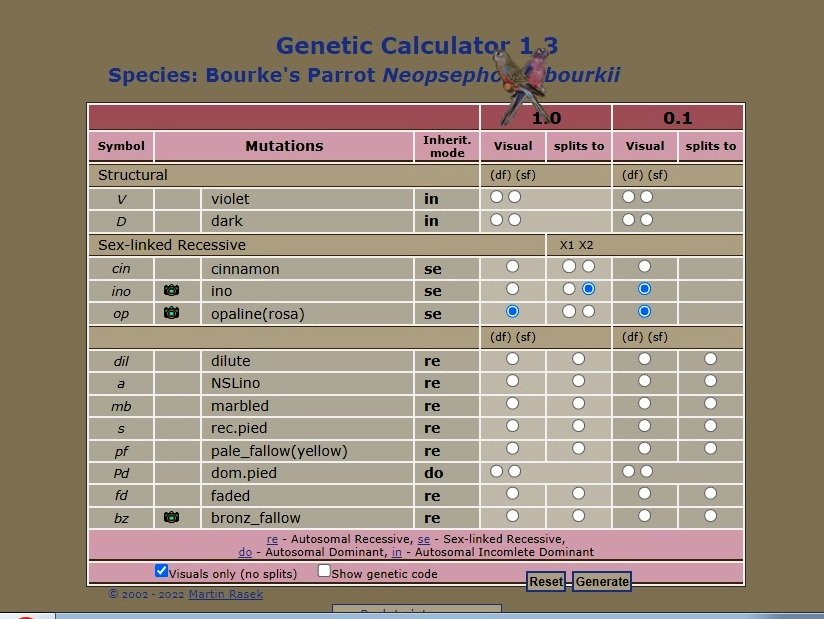Select male visual cinnamon radio button

513,267
